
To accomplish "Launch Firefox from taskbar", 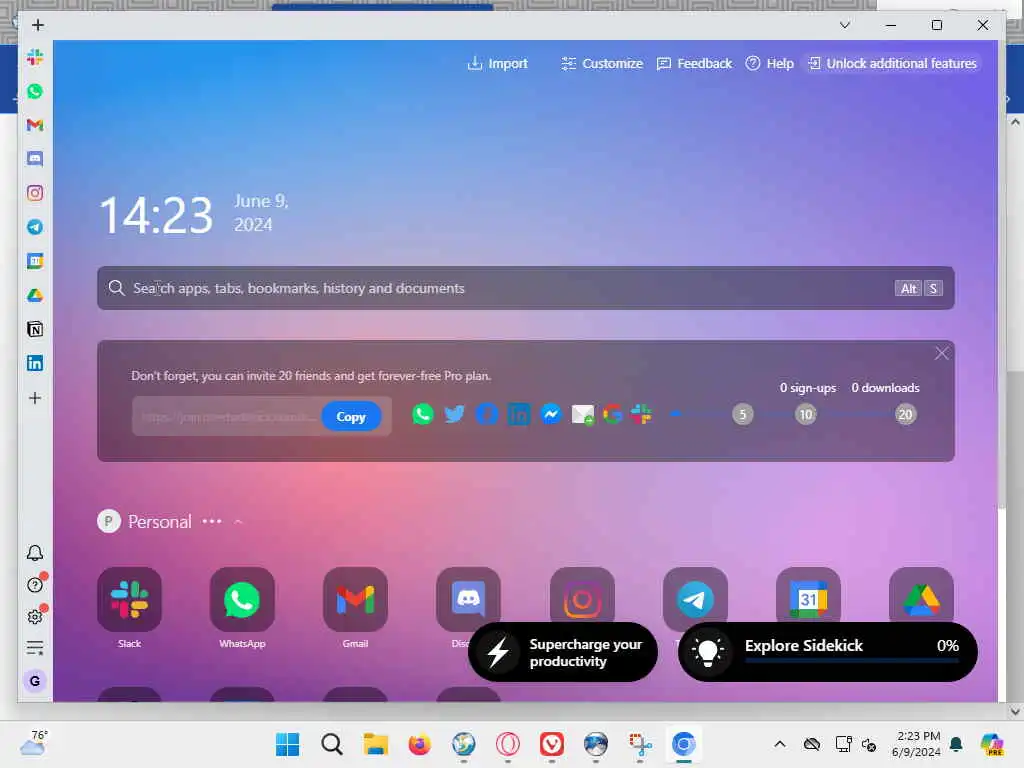I will [419, 744].
